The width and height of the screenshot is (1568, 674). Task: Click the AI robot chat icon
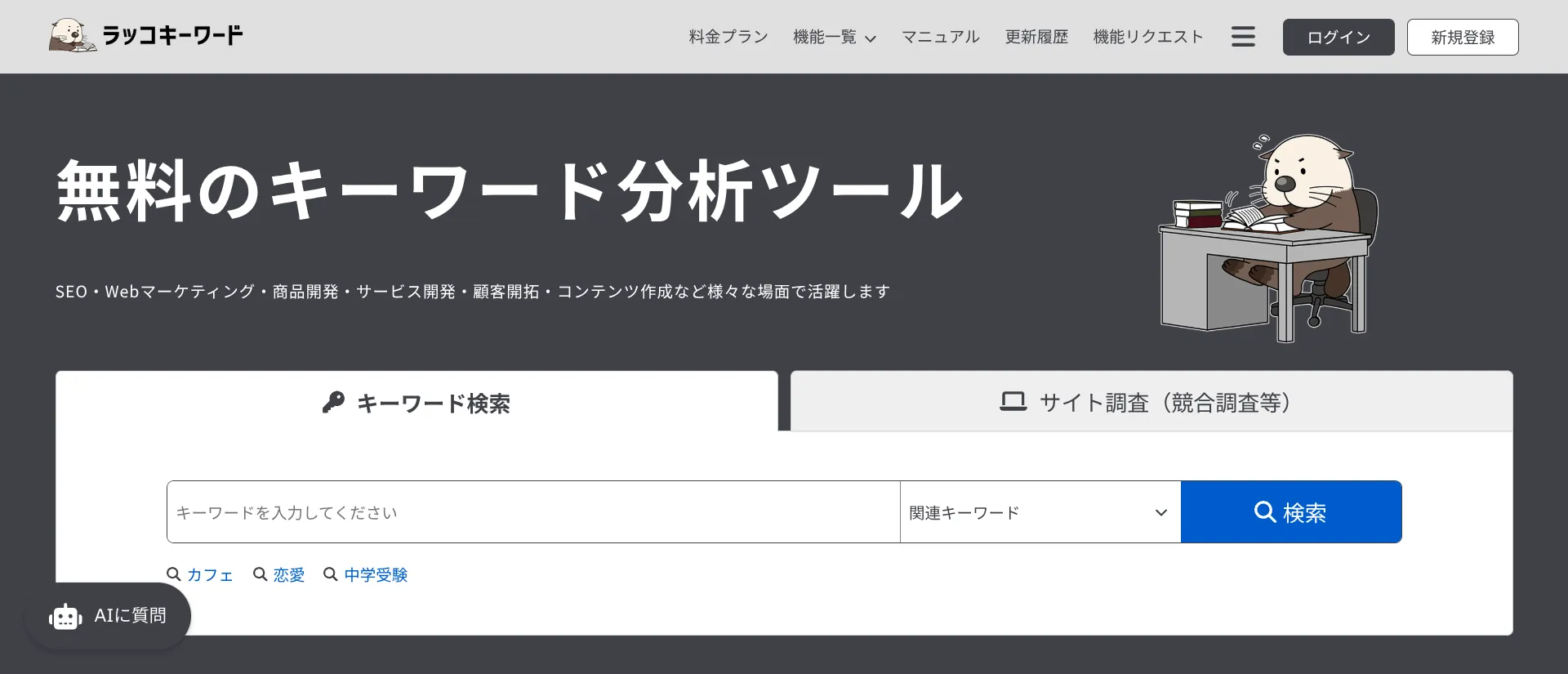coord(65,617)
